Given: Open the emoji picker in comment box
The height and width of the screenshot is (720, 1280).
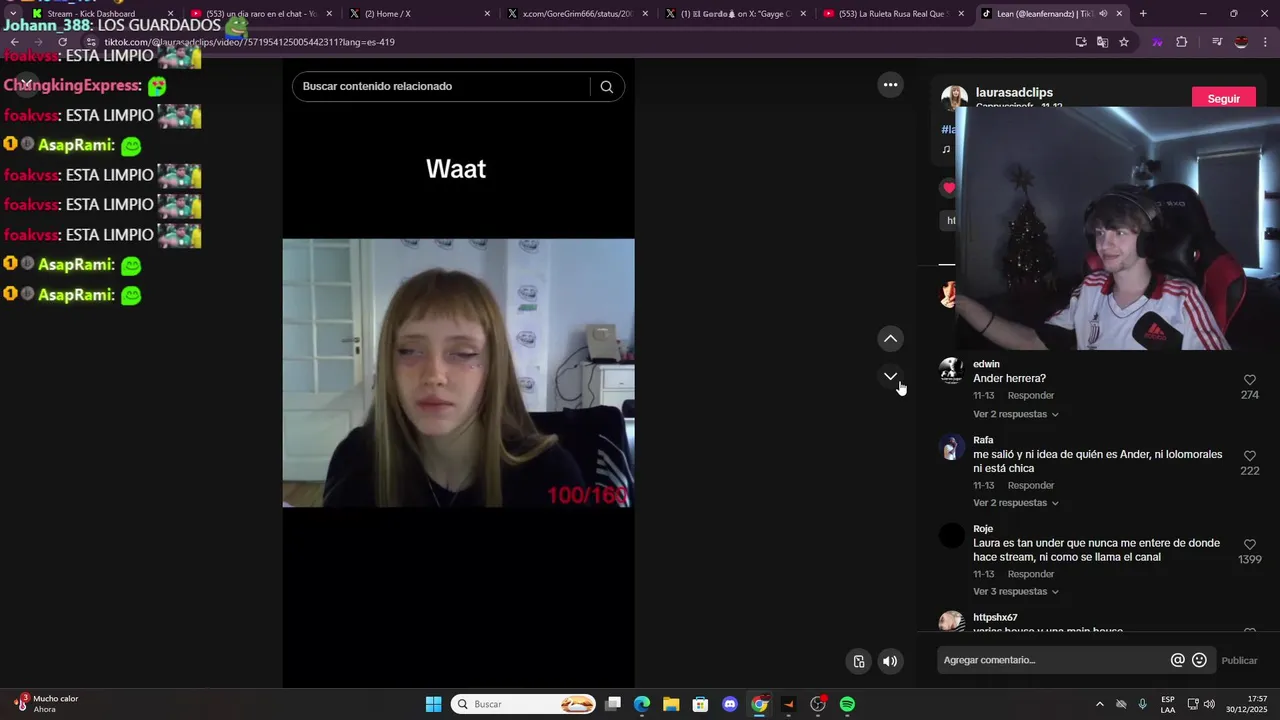Looking at the screenshot, I should [x=1199, y=660].
